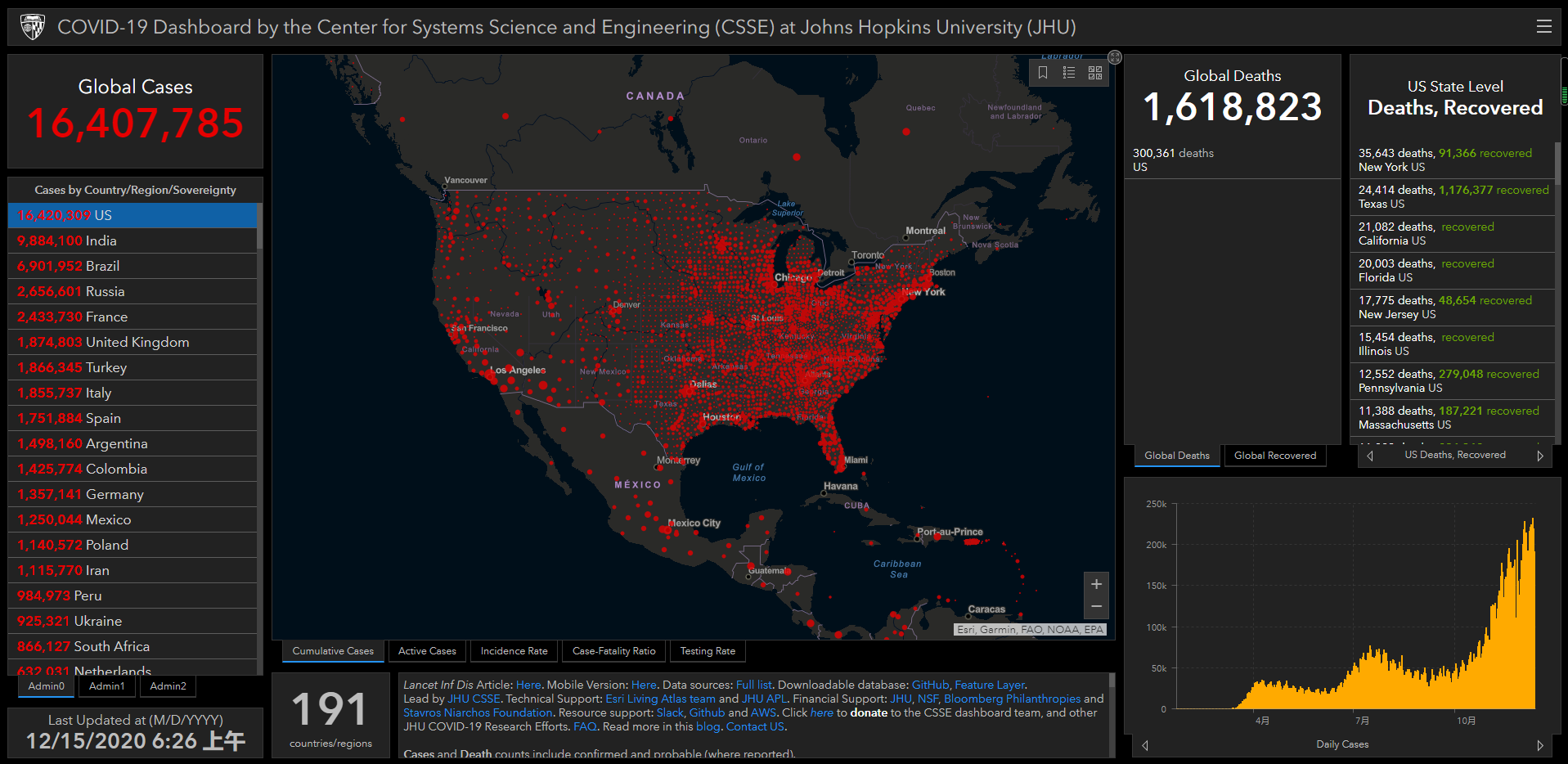Screen dimensions: 1568x764
Task: Switch to the Admin1 tab
Action: 107,686
